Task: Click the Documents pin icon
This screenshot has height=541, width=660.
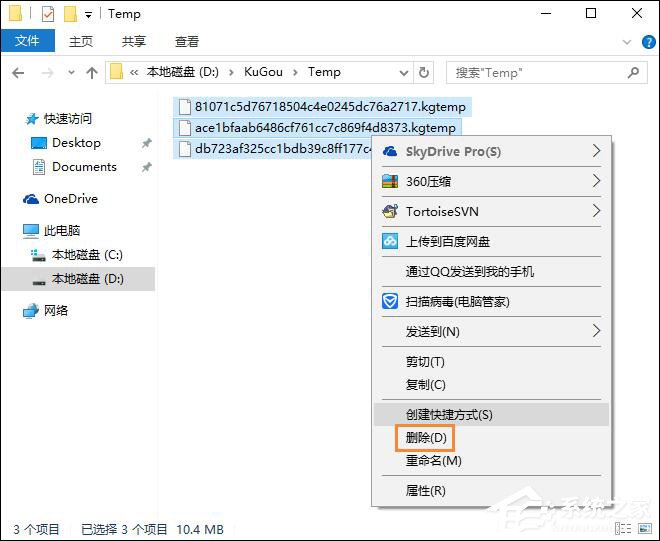Action: point(146,167)
